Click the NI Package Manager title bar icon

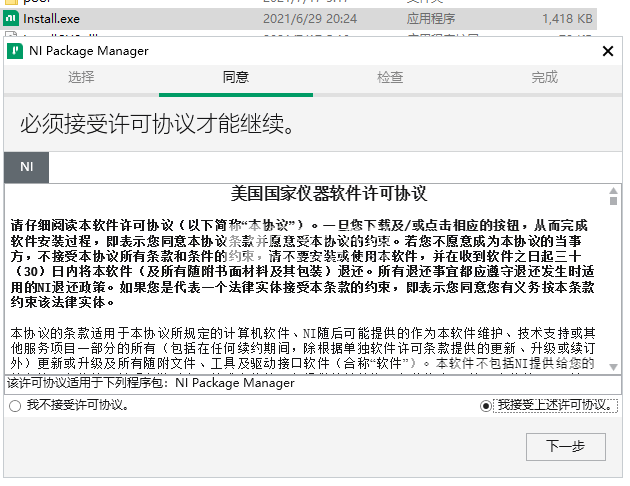[x=15, y=51]
